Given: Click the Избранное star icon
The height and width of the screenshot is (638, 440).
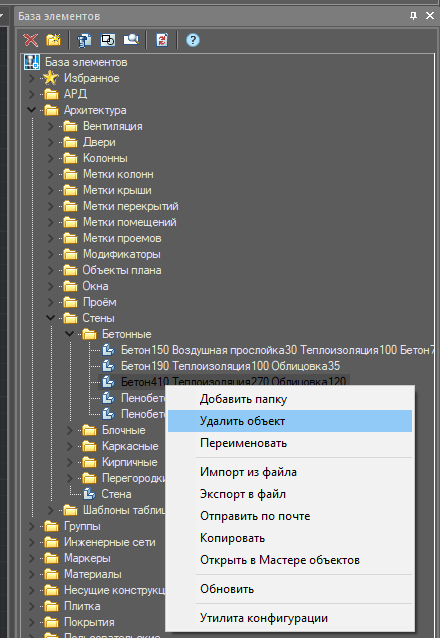Looking at the screenshot, I should pyautogui.click(x=51, y=78).
